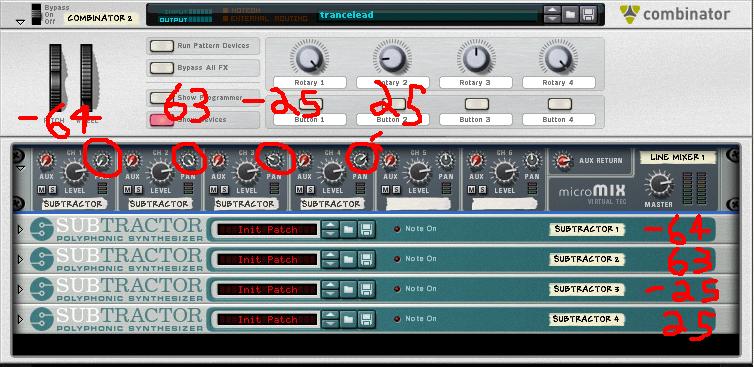Enable Run Pattern Devices
The width and height of the screenshot is (754, 367).
tap(162, 46)
